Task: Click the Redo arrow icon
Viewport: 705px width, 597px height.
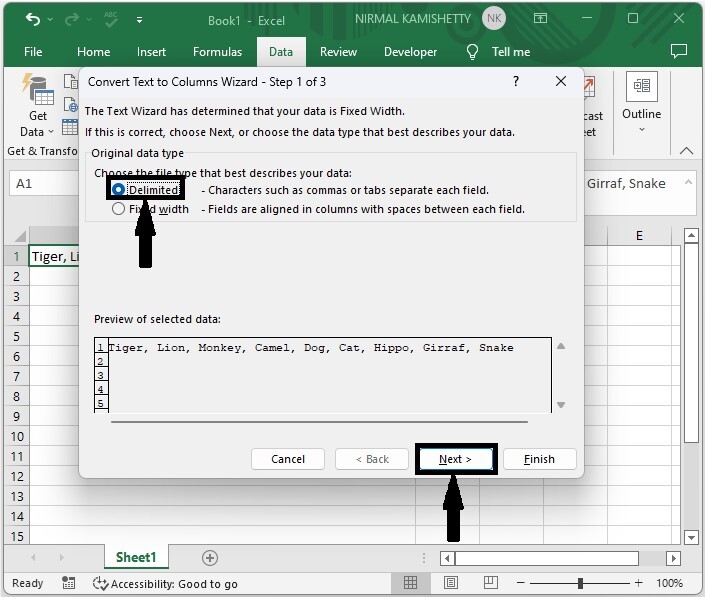Action: coord(72,19)
